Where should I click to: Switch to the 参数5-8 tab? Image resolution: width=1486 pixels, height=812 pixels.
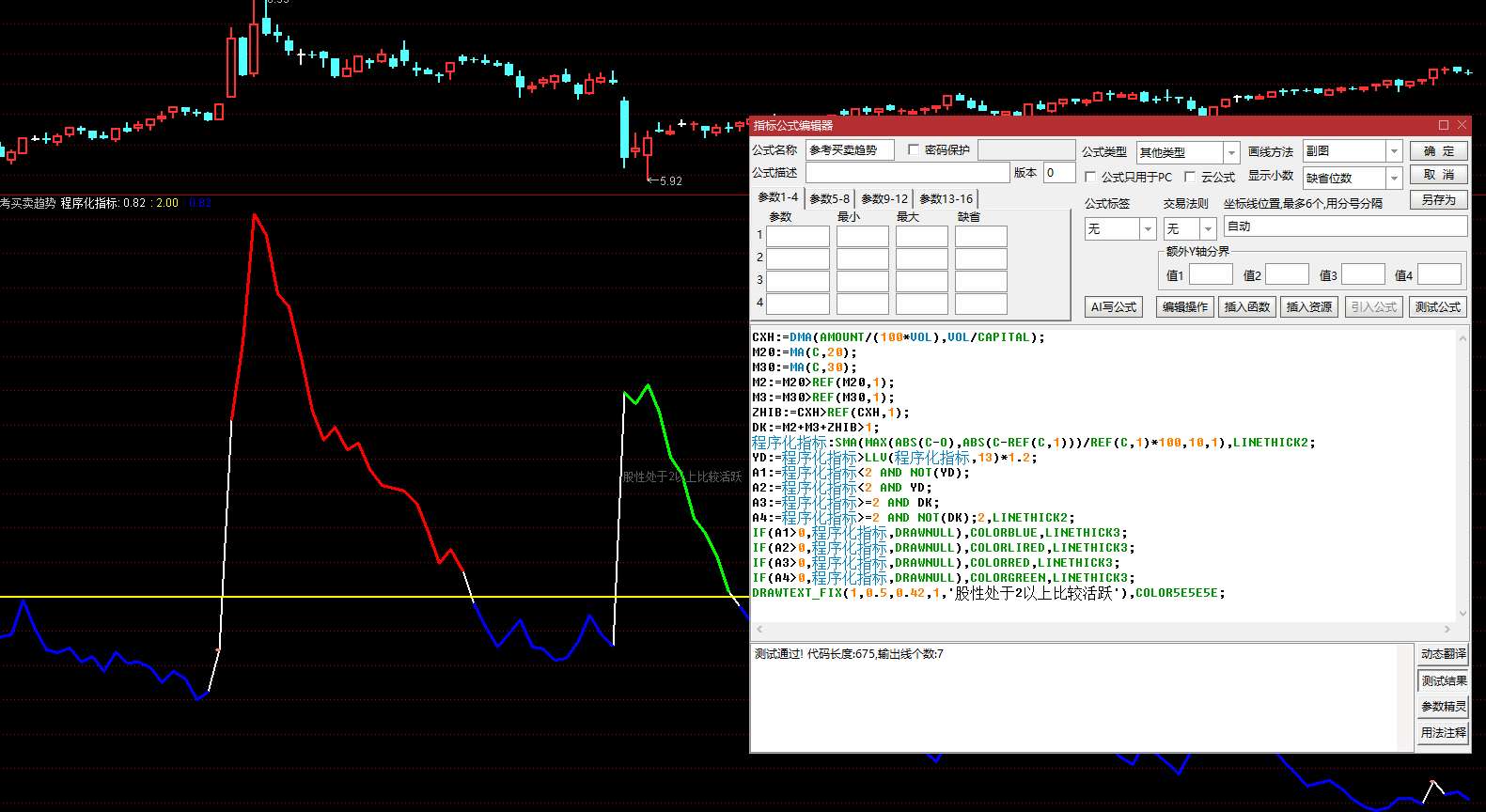click(829, 199)
